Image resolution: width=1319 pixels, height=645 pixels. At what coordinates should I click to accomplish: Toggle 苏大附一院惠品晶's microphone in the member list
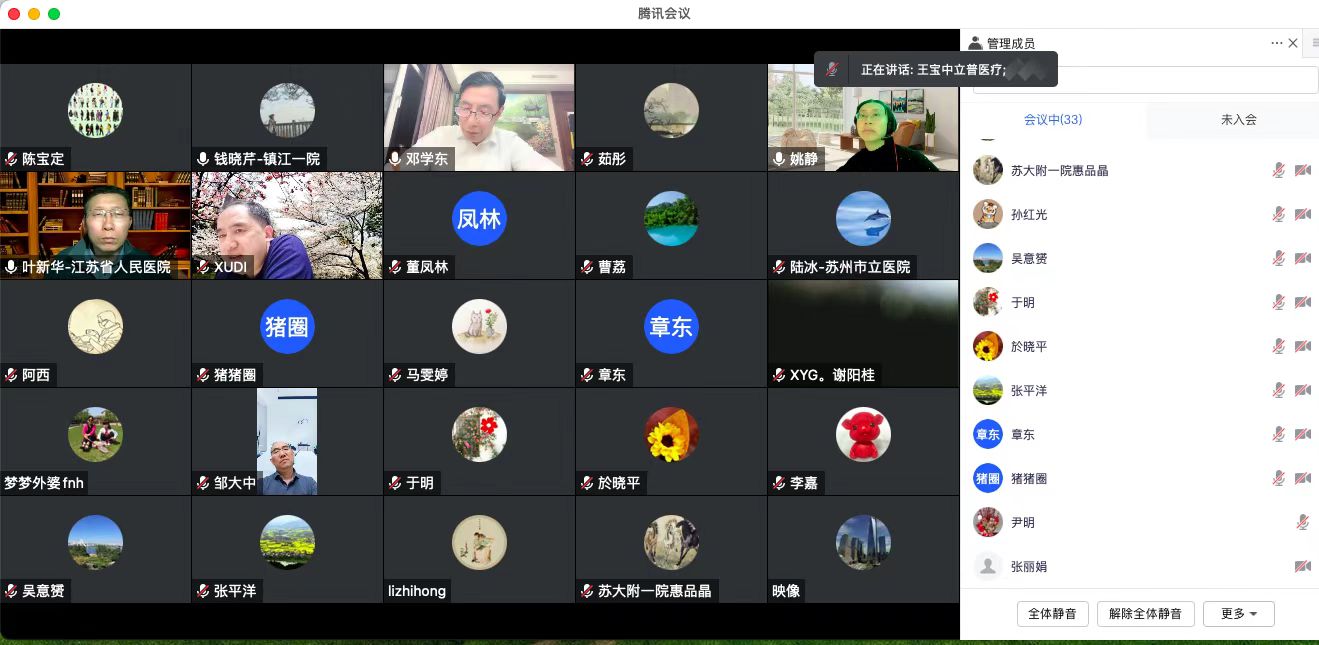(x=1278, y=170)
